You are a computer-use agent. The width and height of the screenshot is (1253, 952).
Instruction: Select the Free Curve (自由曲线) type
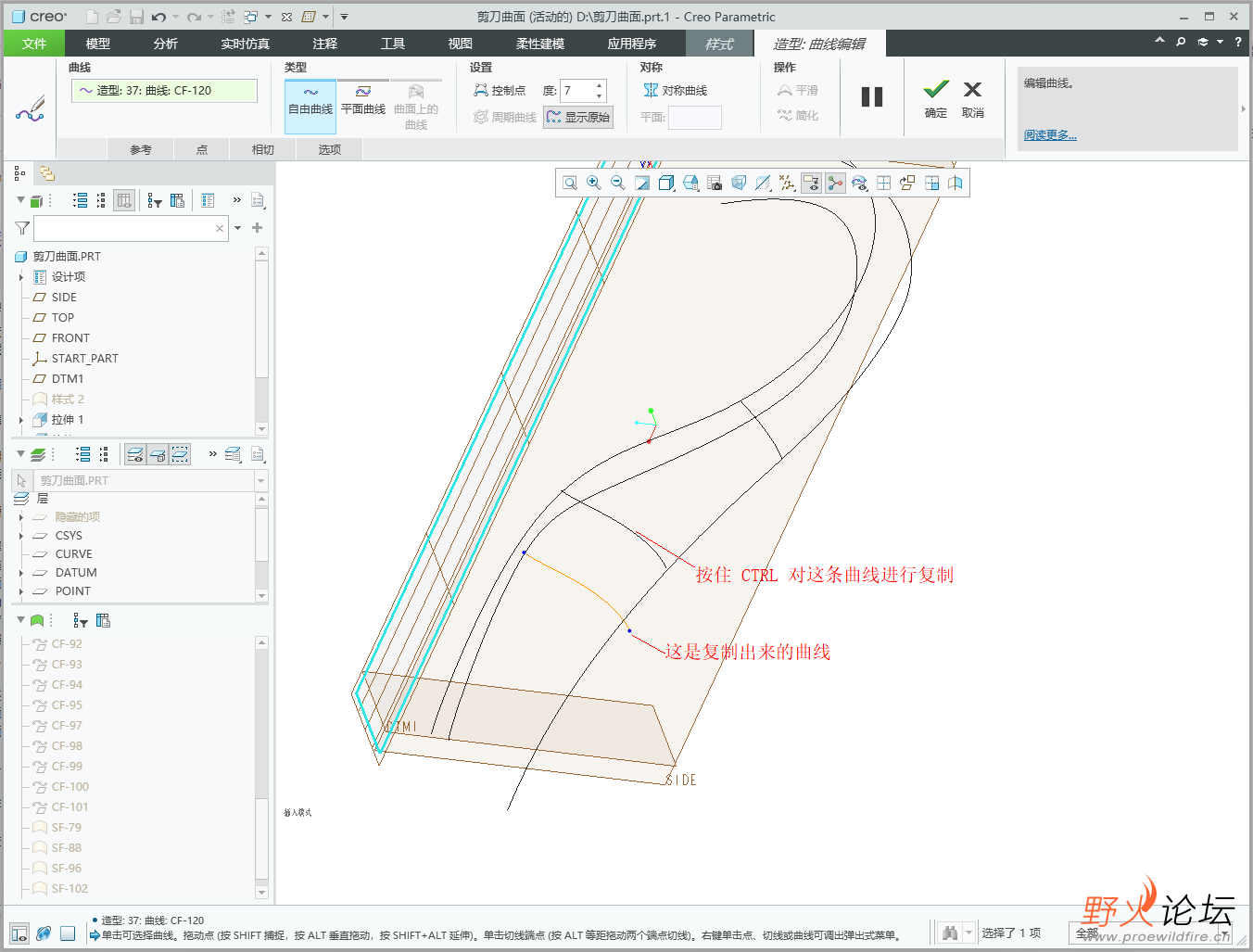point(310,107)
